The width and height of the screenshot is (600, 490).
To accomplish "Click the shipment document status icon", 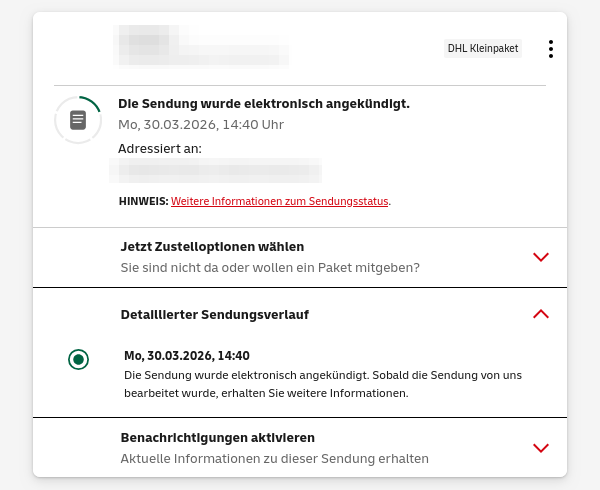I will (78, 120).
